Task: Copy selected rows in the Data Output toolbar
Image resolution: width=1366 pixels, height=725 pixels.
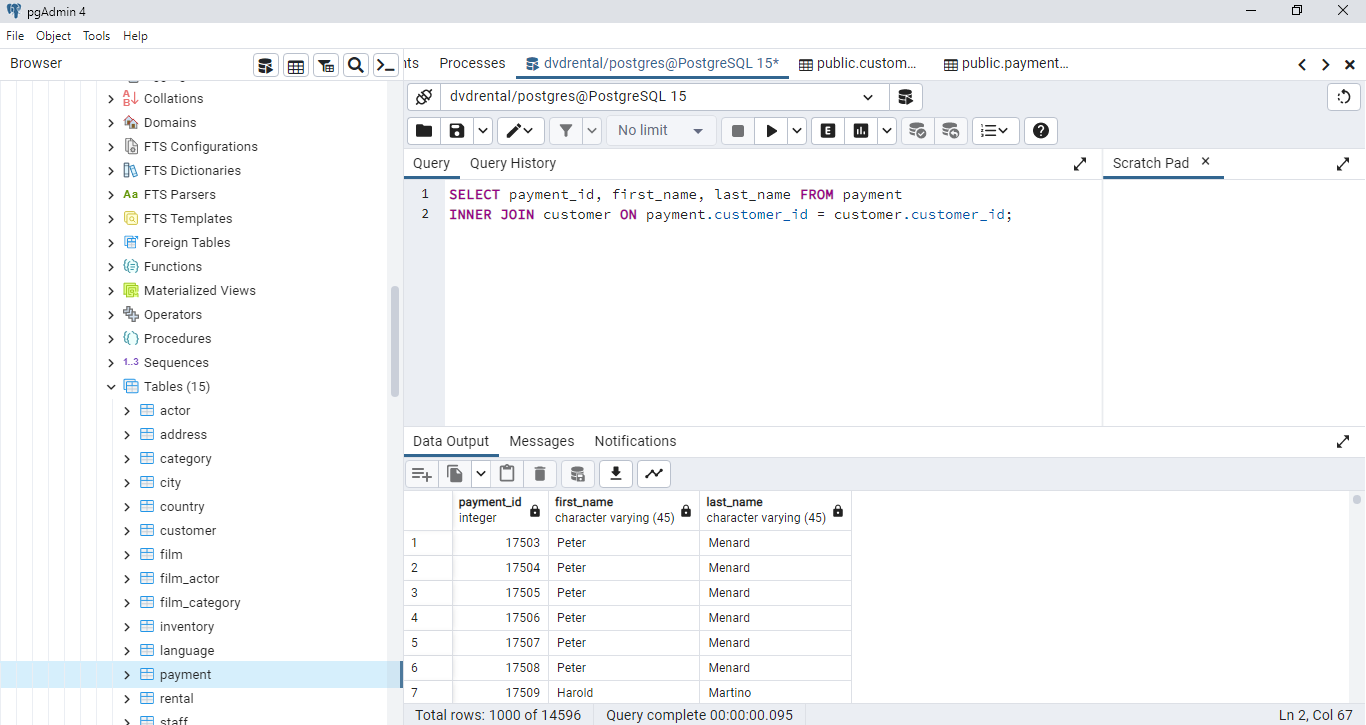Action: click(455, 474)
